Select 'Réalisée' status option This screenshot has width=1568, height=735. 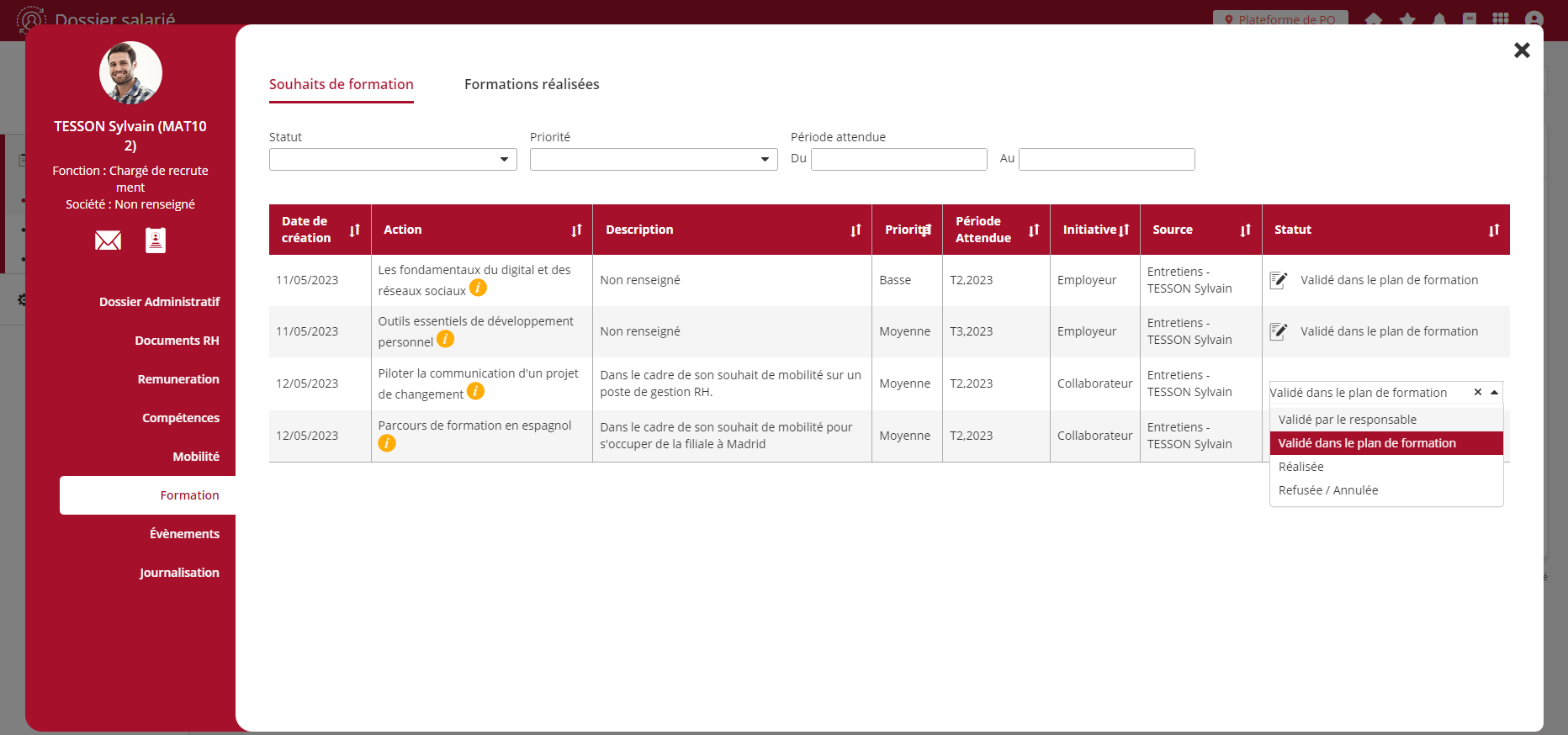click(1301, 467)
